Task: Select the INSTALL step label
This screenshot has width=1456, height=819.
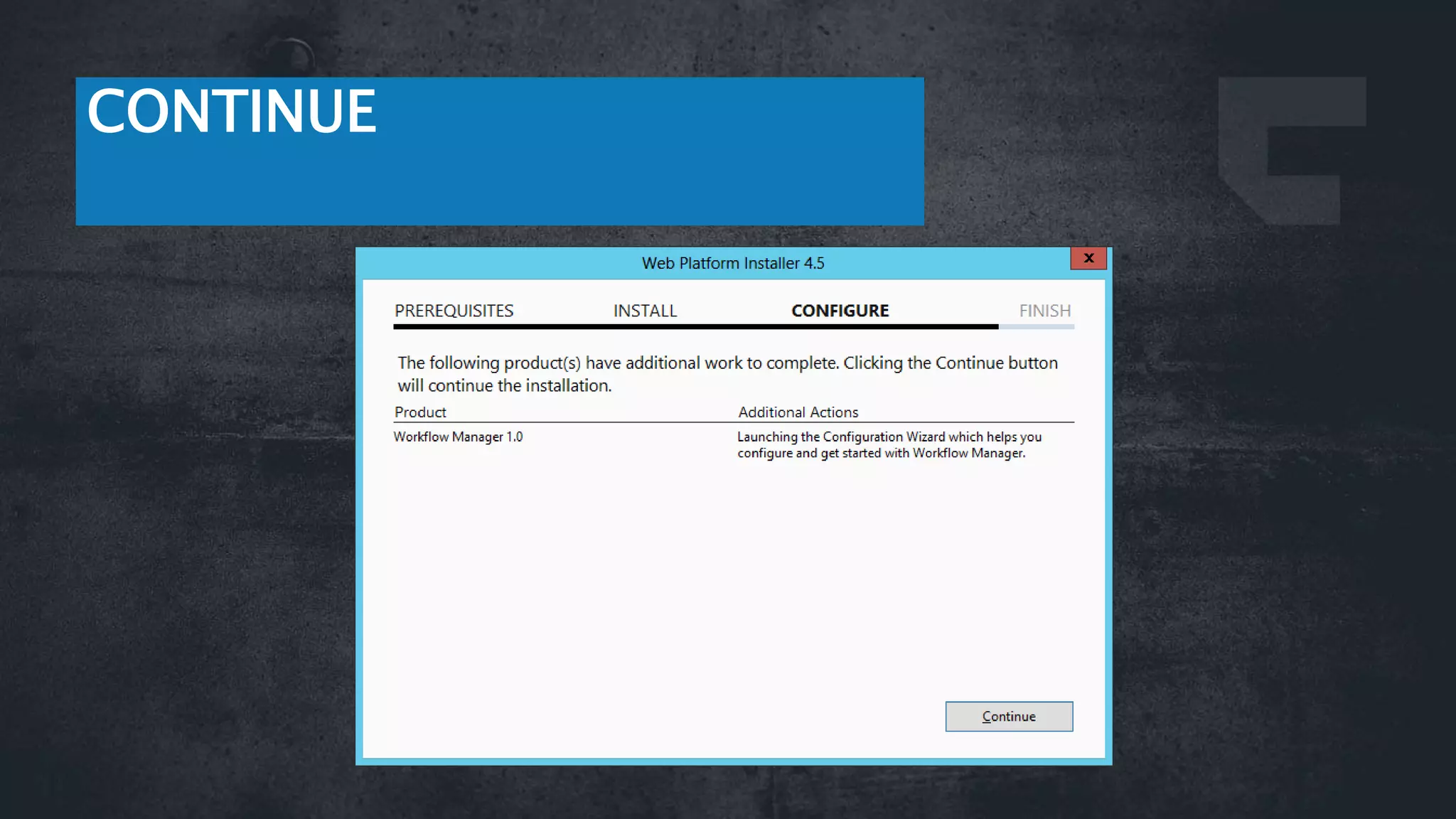Action: click(645, 311)
